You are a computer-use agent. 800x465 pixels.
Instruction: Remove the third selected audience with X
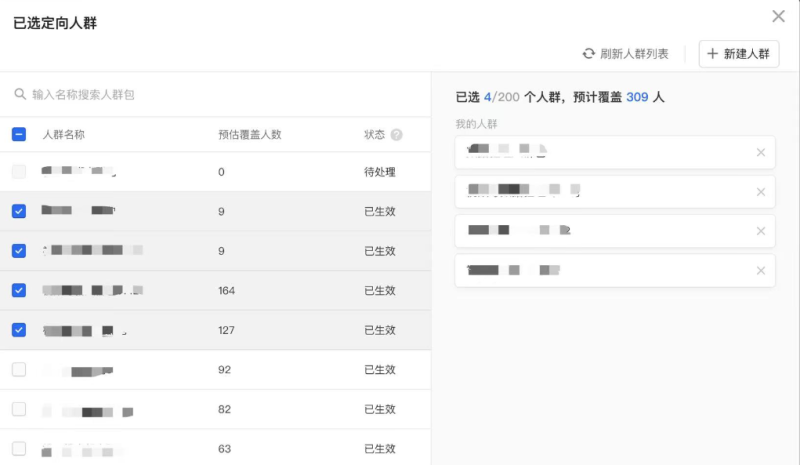tap(760, 231)
